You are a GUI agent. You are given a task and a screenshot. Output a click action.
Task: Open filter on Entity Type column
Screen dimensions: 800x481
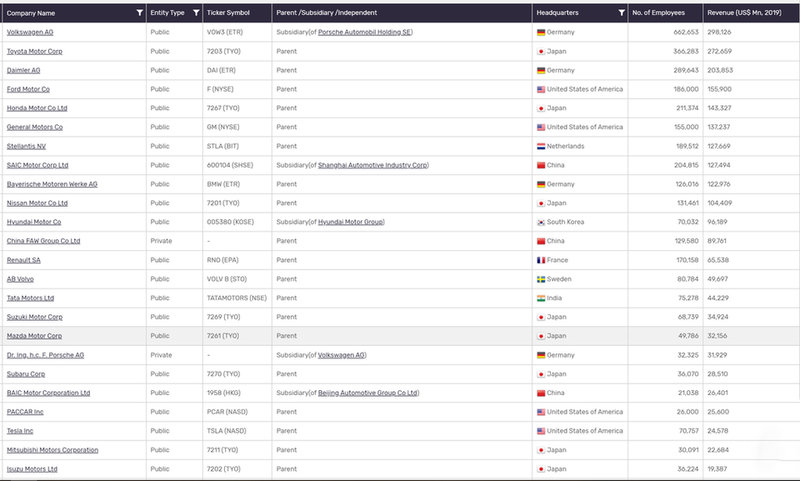[x=196, y=13]
